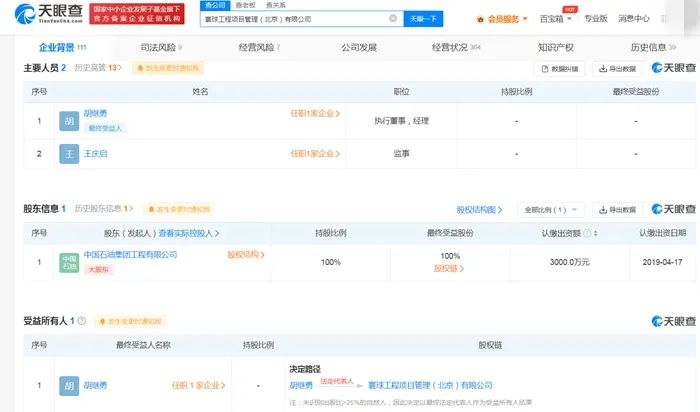Clear the search box with the X icon

[x=393, y=19]
